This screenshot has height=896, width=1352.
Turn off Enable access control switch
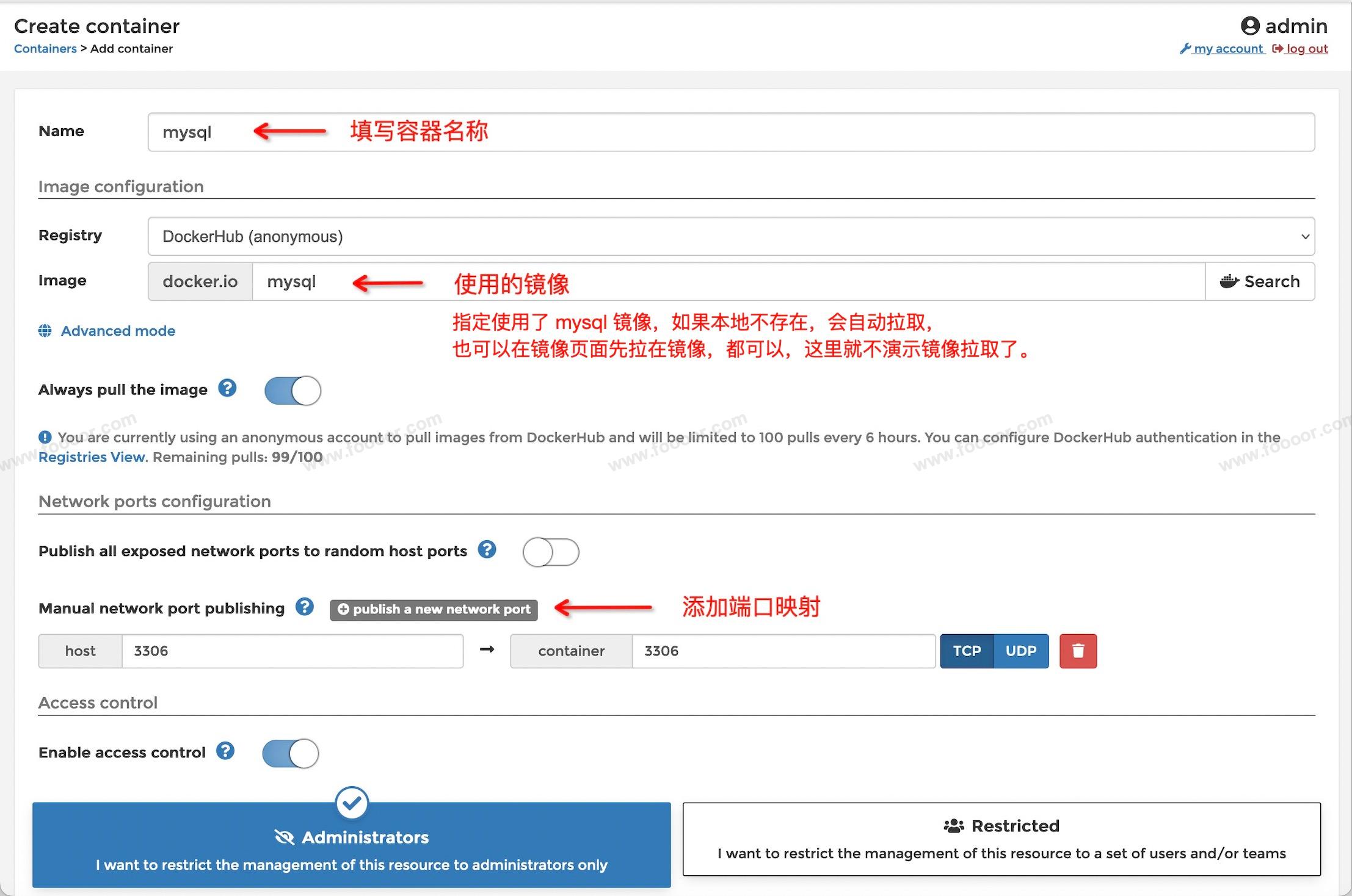pyautogui.click(x=291, y=753)
